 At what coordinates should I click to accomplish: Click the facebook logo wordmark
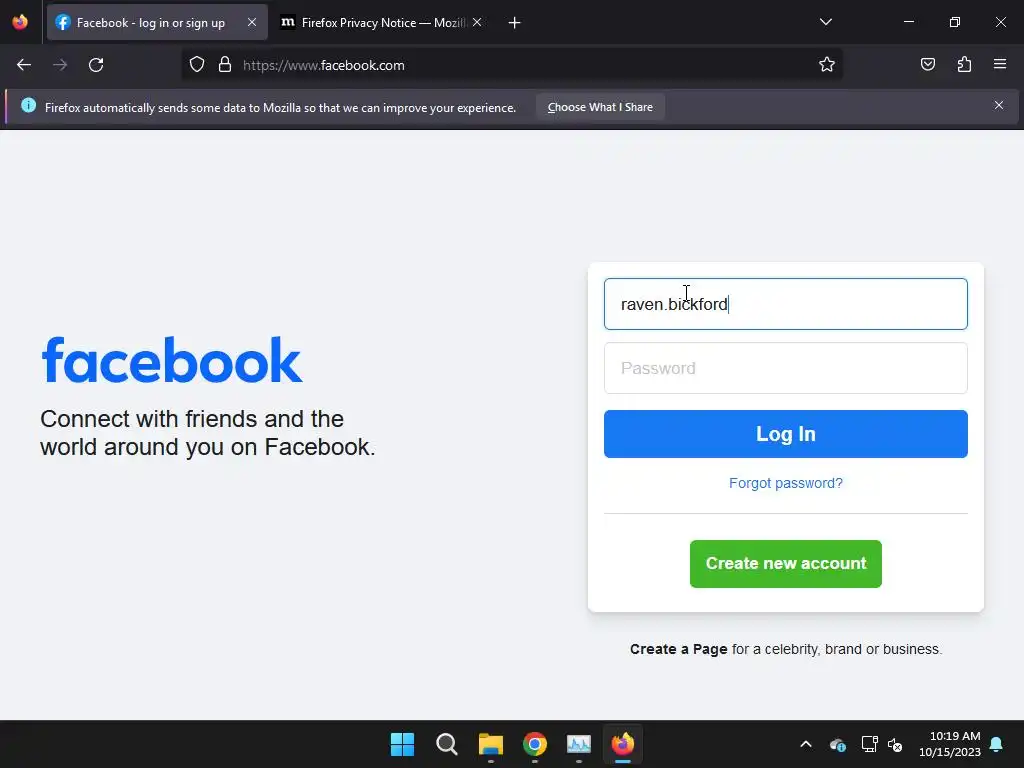click(172, 360)
